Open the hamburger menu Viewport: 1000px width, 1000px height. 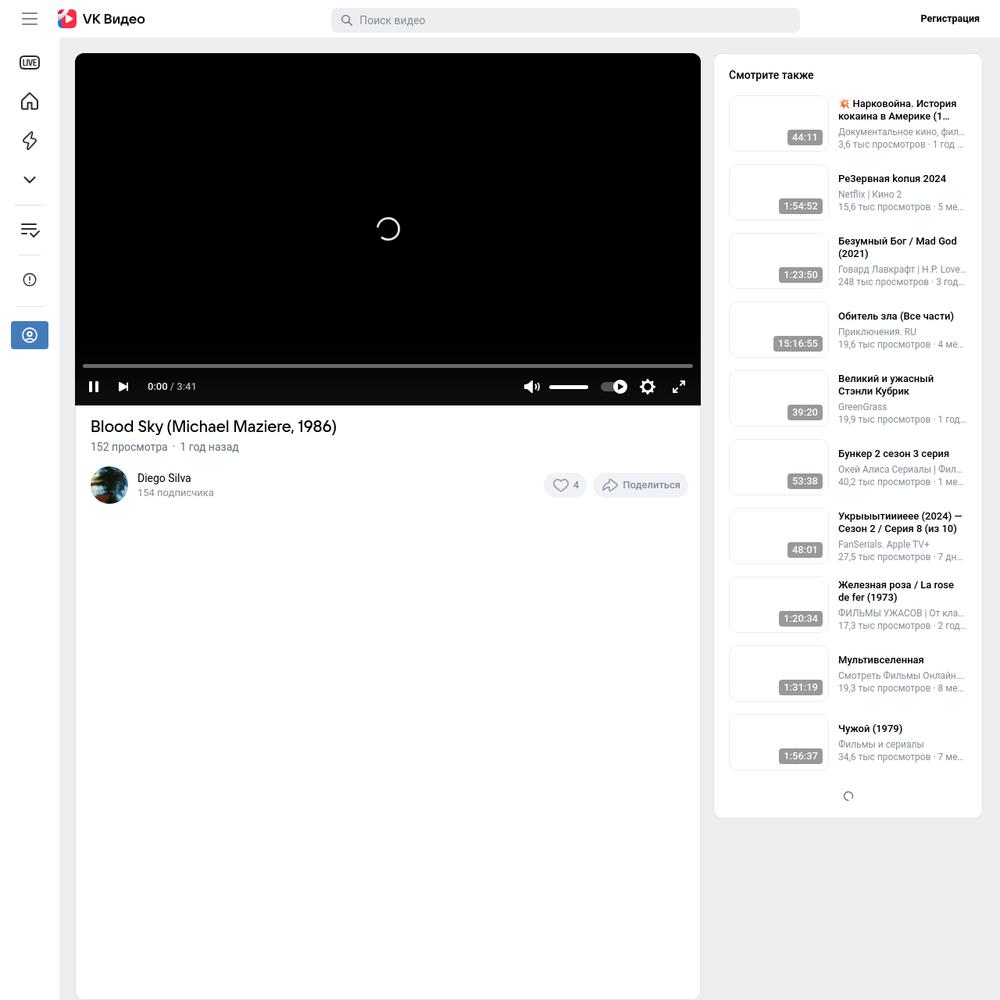coord(29,19)
